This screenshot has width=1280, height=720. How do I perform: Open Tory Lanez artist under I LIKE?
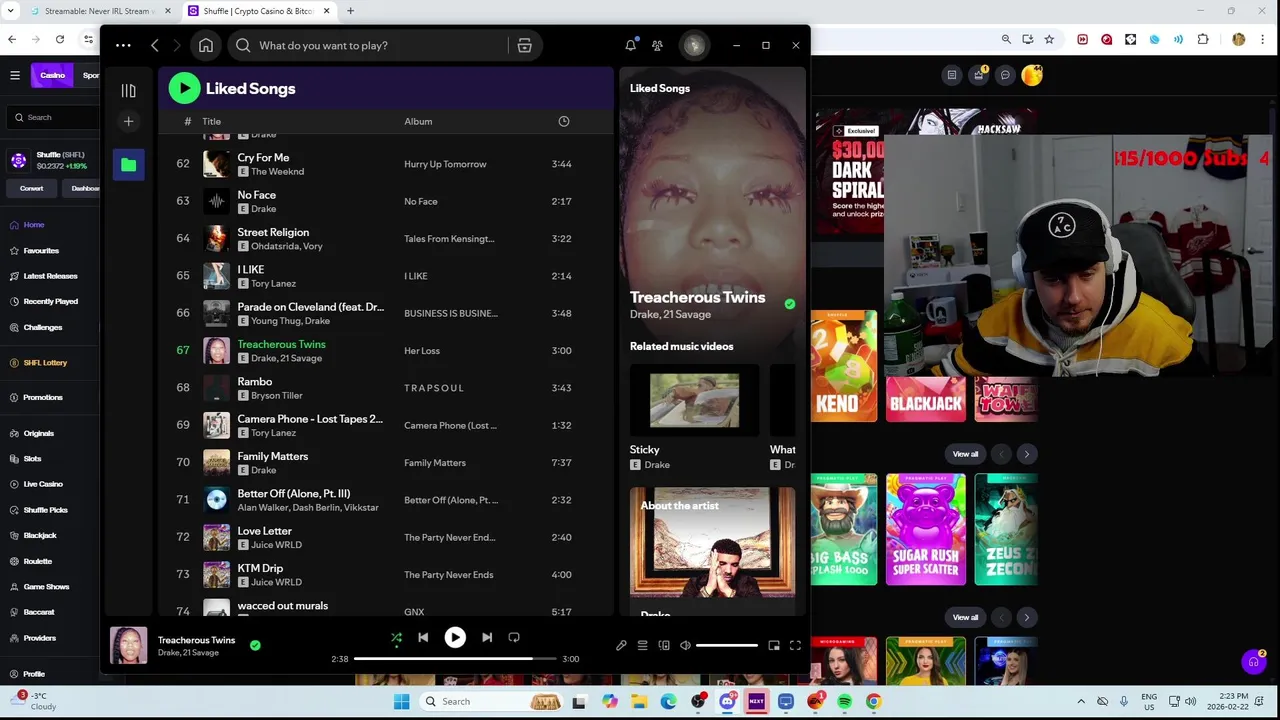pos(274,284)
